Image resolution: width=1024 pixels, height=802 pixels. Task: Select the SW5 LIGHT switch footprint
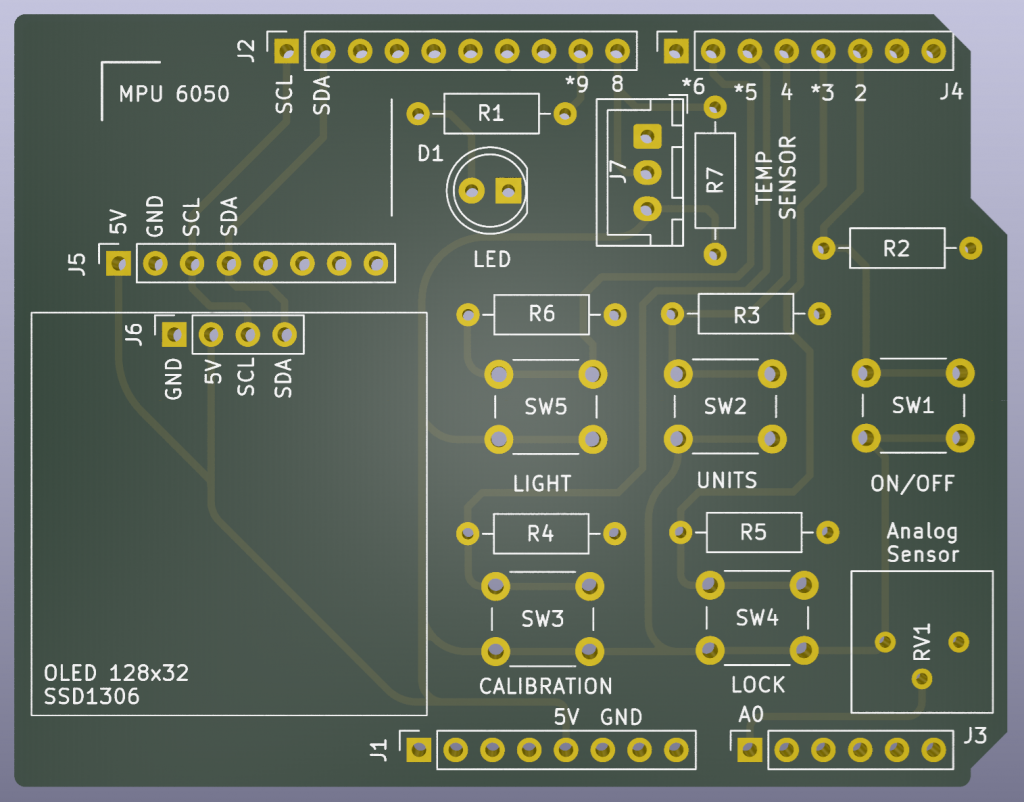(545, 407)
